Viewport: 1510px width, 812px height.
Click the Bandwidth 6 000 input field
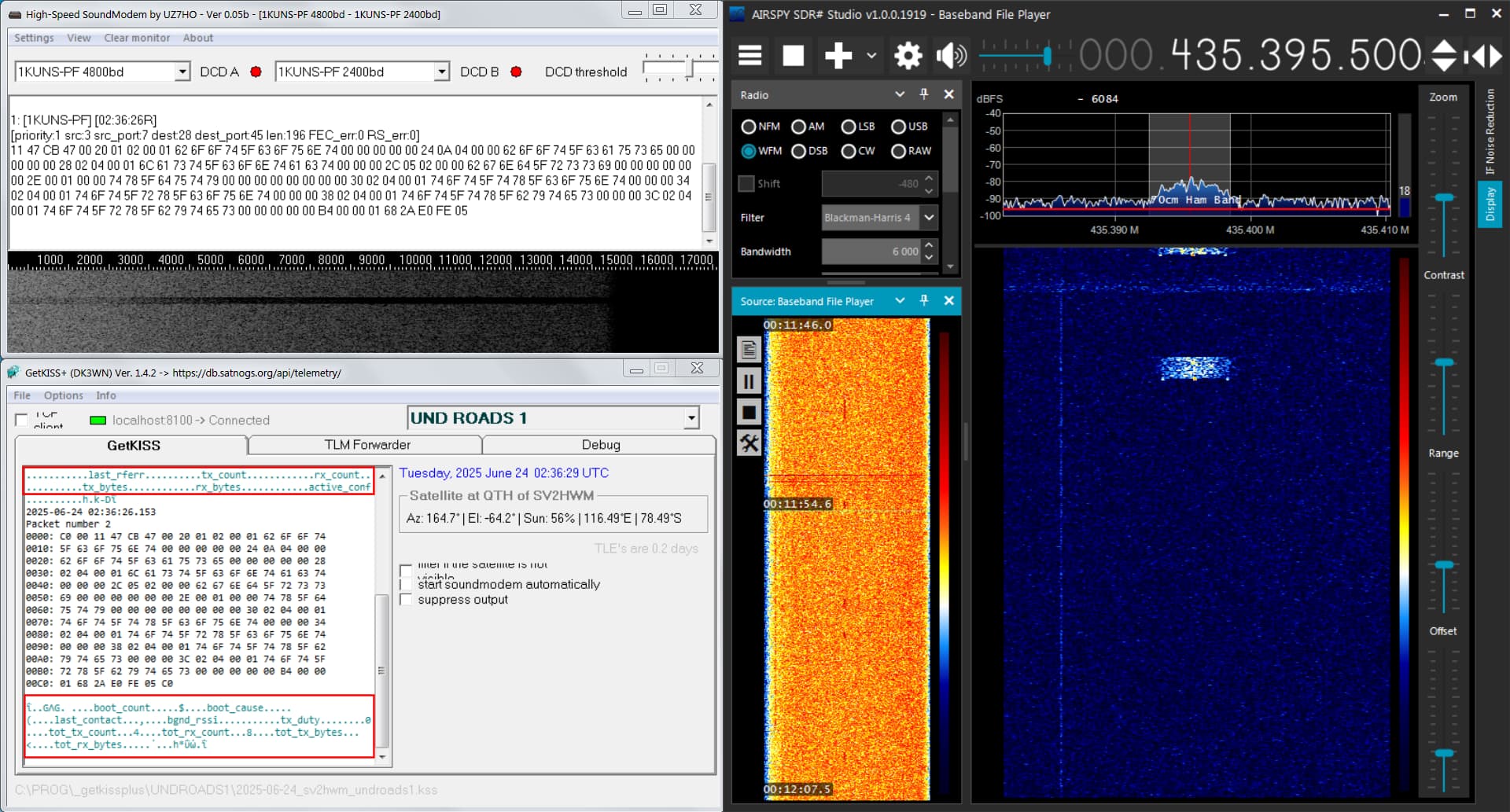tap(871, 252)
